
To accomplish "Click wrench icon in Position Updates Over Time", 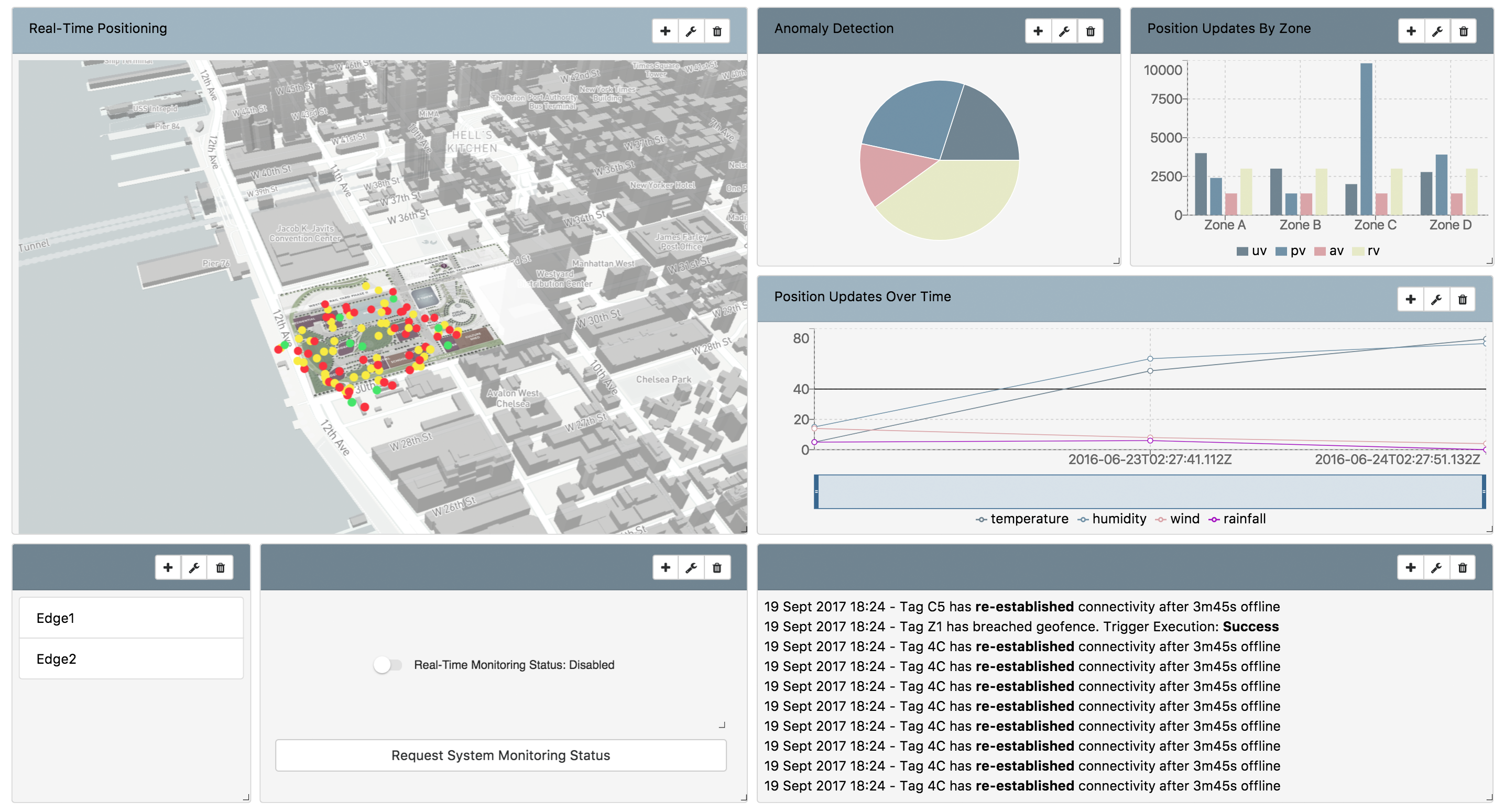I will [x=1436, y=300].
